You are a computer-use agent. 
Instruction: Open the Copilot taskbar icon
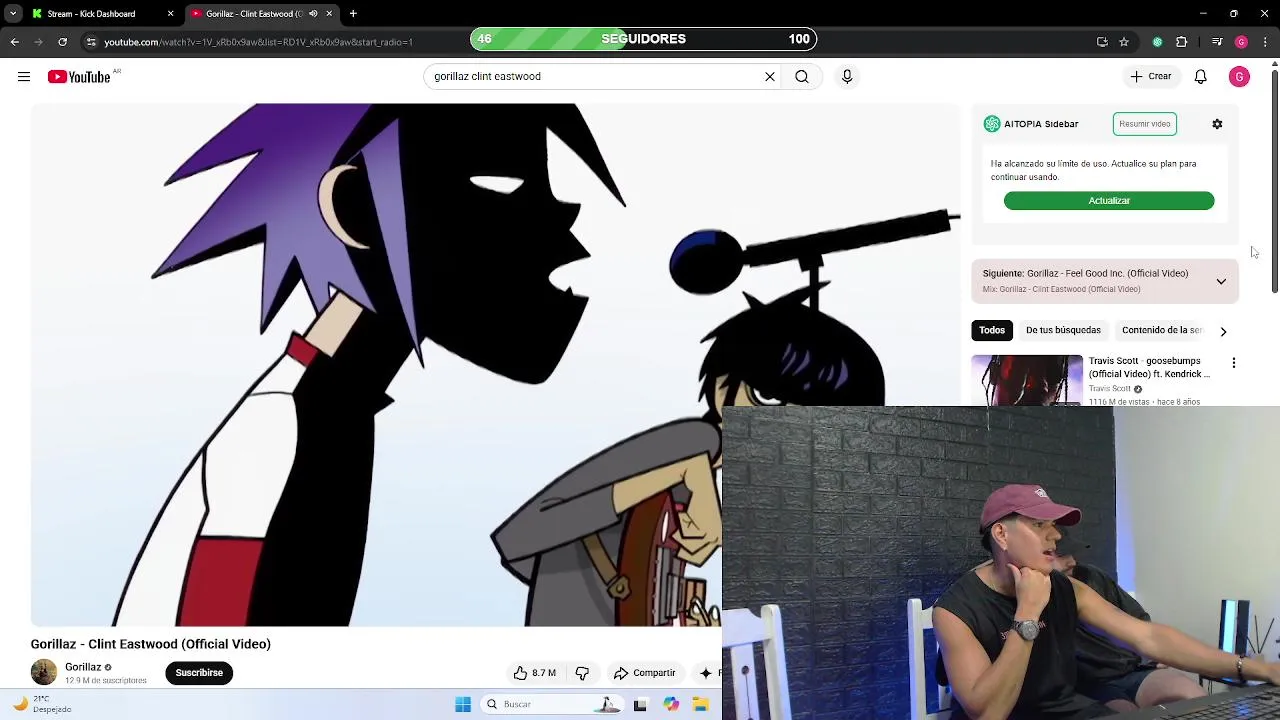(x=671, y=704)
